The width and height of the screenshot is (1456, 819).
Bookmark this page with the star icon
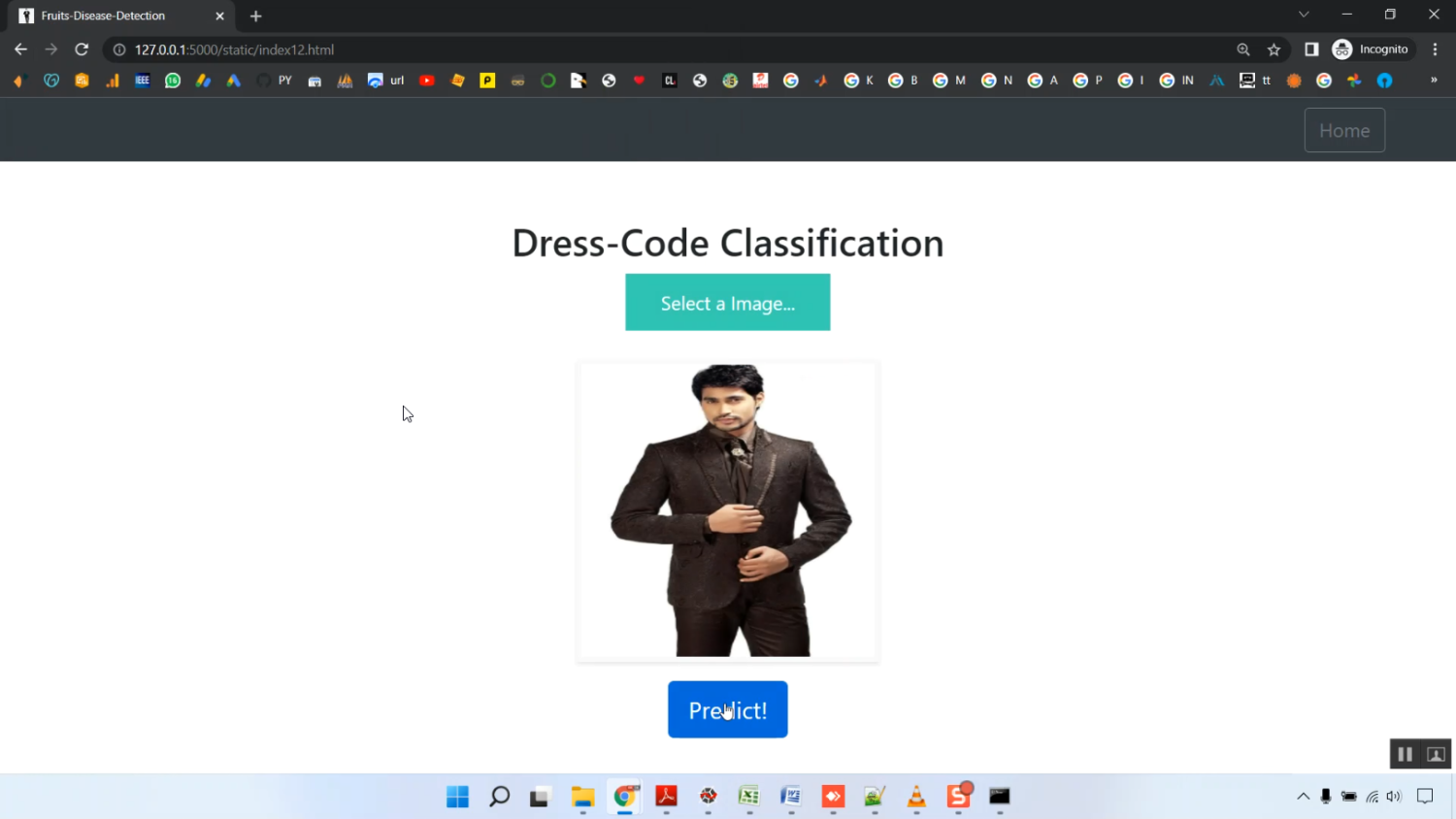coord(1274,49)
